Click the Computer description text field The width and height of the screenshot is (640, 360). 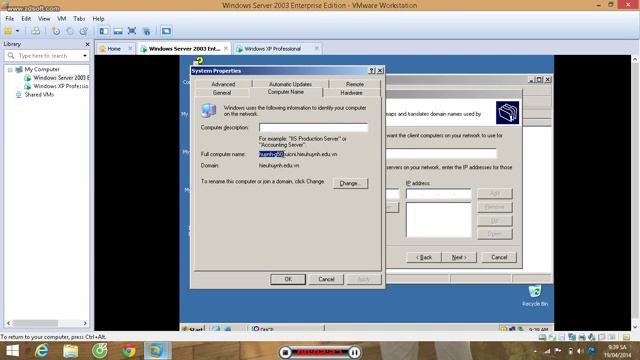tap(313, 128)
